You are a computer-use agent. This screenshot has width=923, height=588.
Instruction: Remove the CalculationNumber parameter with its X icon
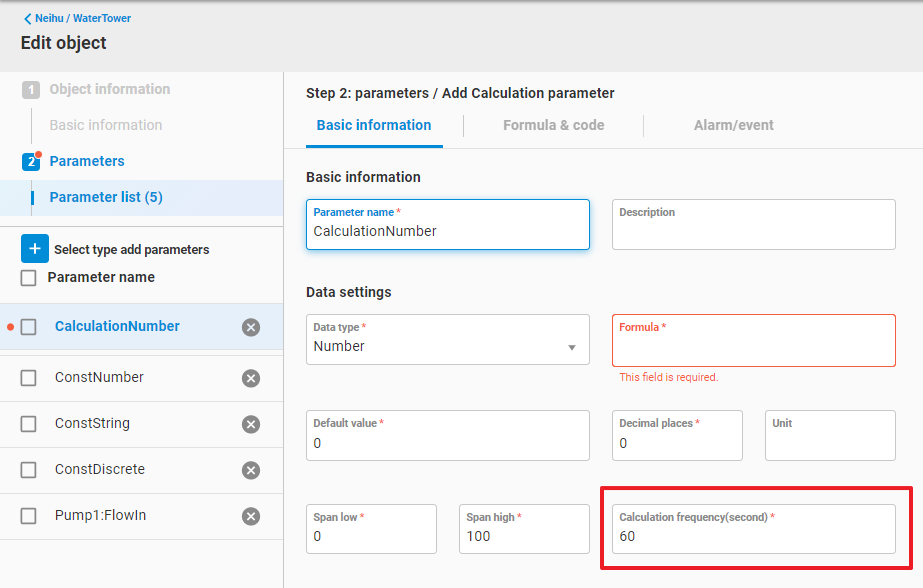point(251,327)
